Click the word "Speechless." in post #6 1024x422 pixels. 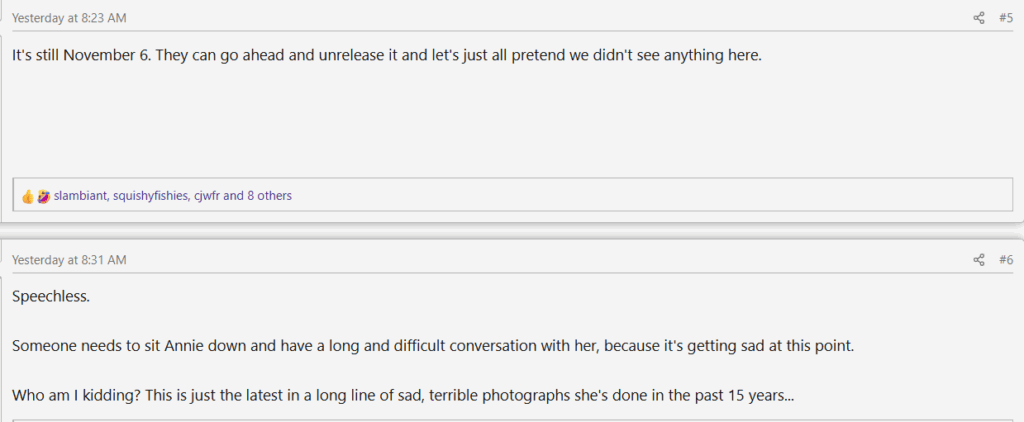tap(50, 297)
